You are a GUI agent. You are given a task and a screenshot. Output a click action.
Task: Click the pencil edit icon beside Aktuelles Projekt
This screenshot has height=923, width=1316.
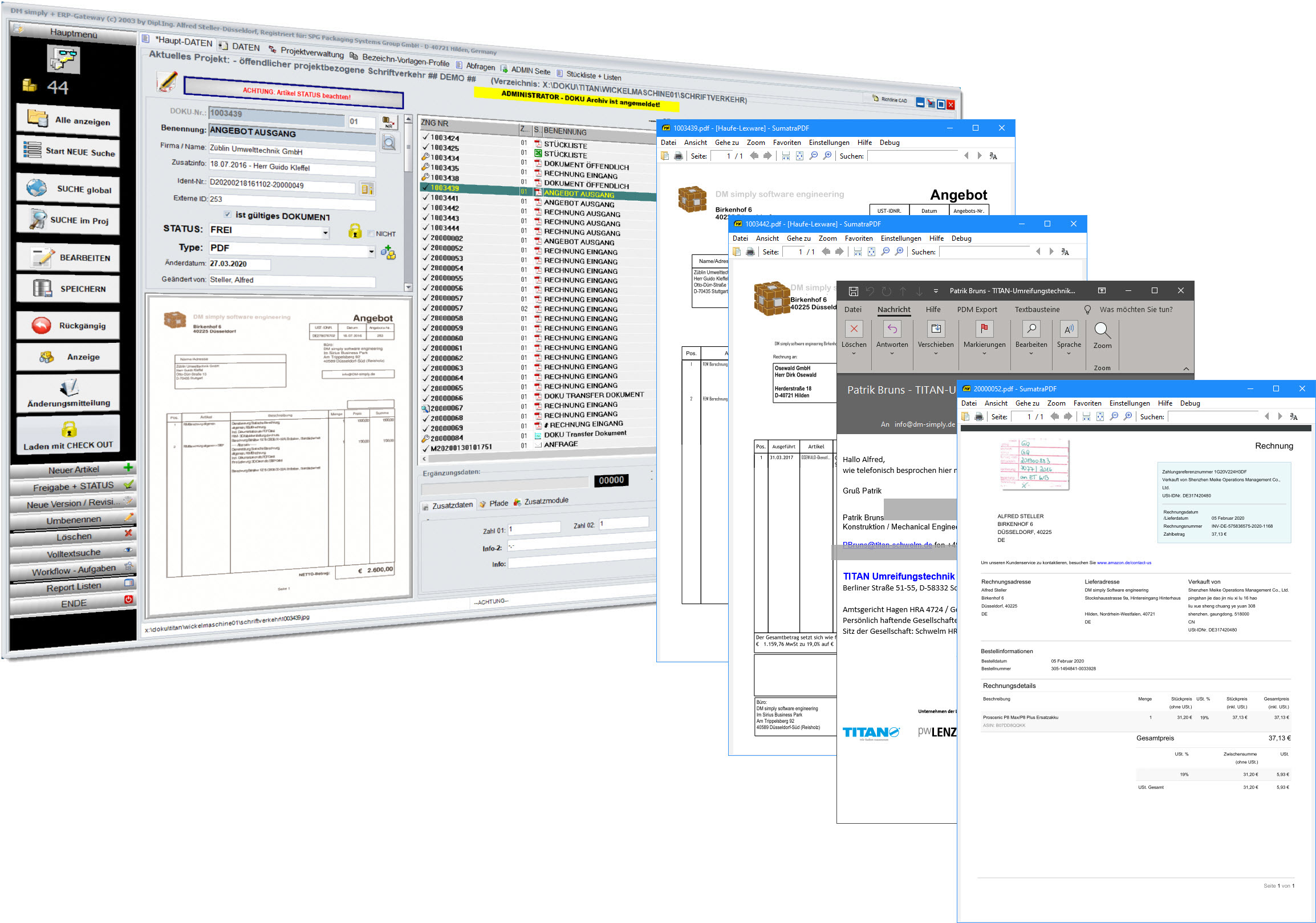coord(167,82)
